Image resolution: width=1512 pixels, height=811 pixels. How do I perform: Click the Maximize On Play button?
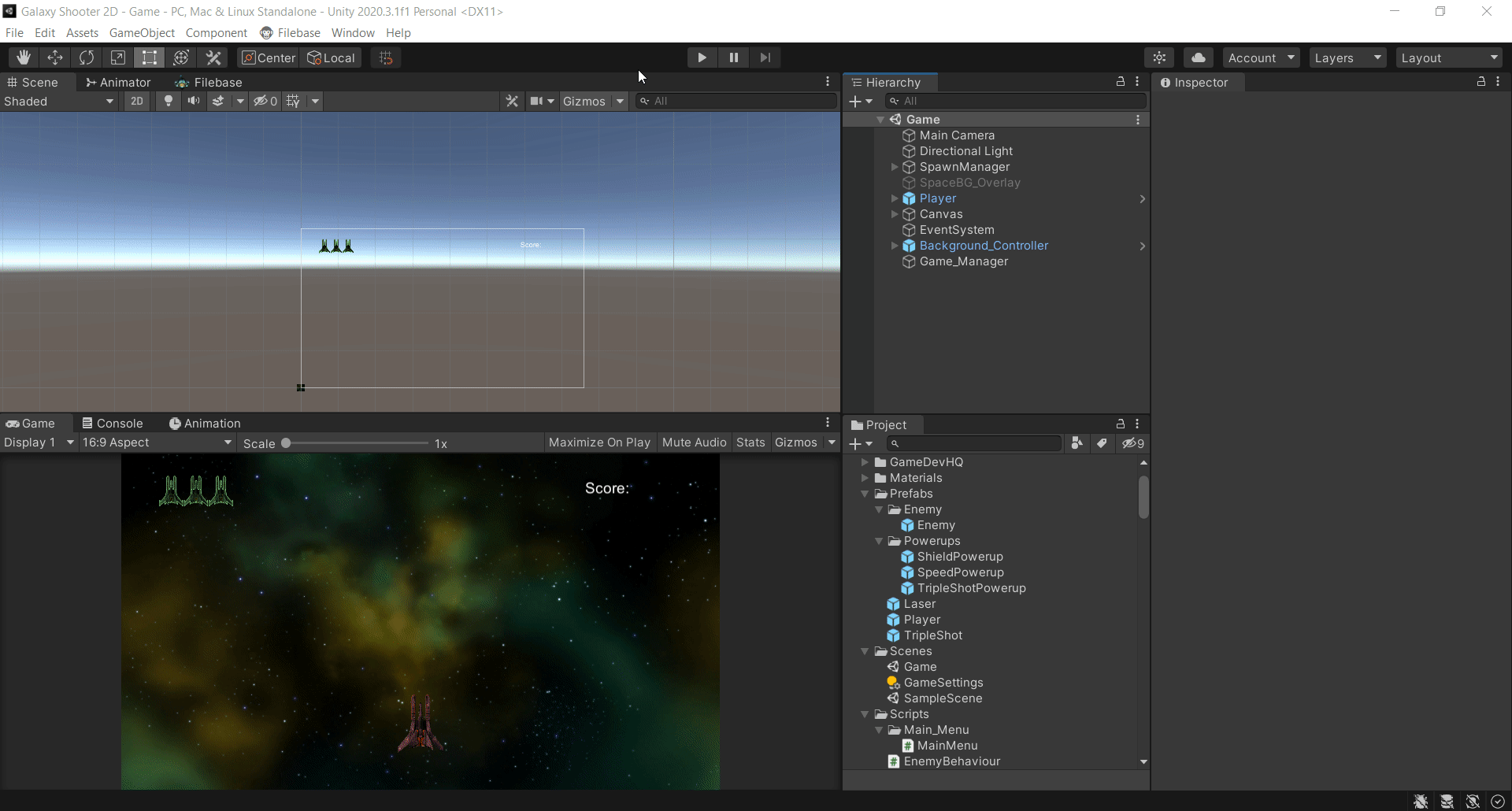tap(599, 443)
